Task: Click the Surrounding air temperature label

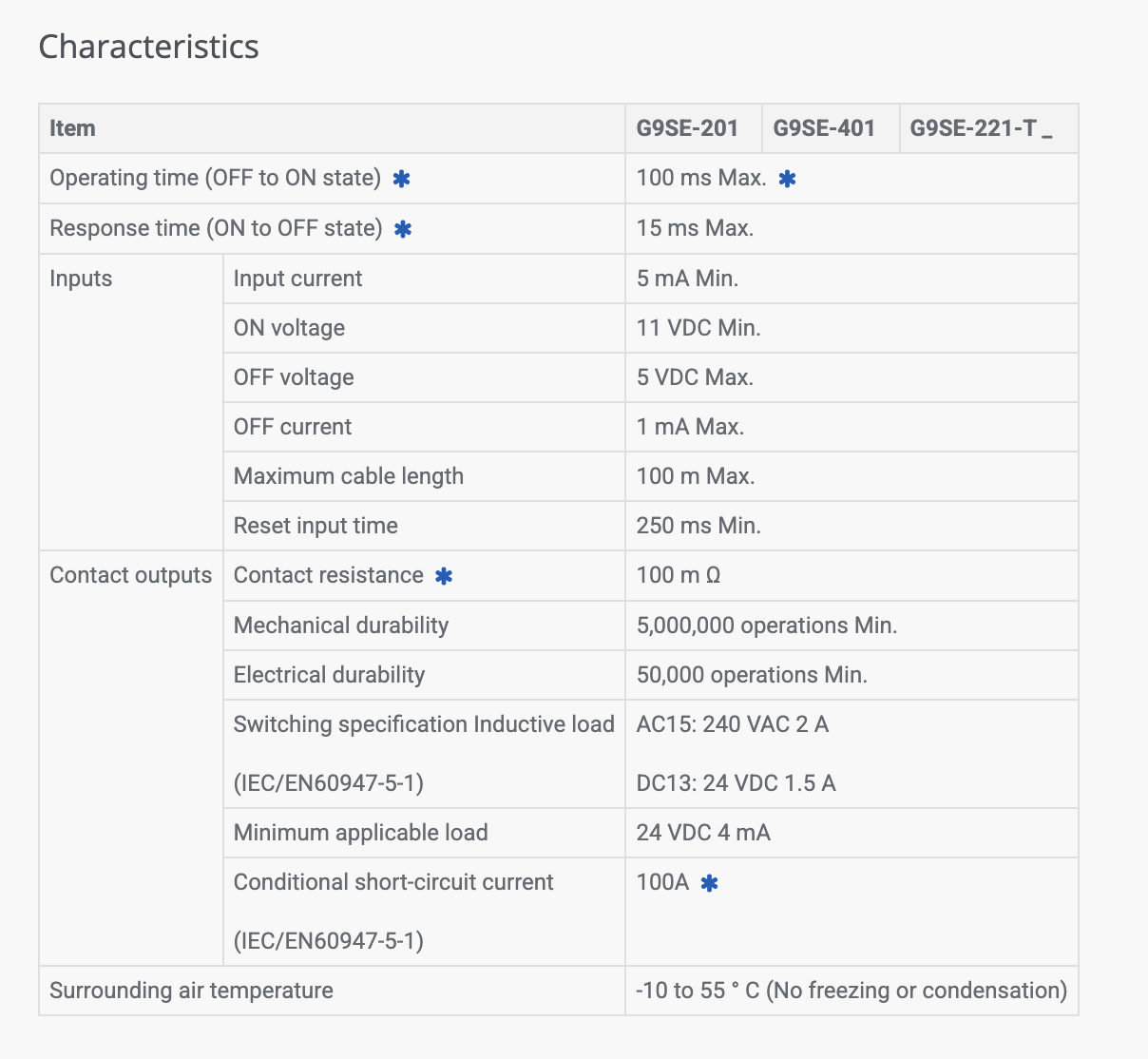Action: click(191, 991)
